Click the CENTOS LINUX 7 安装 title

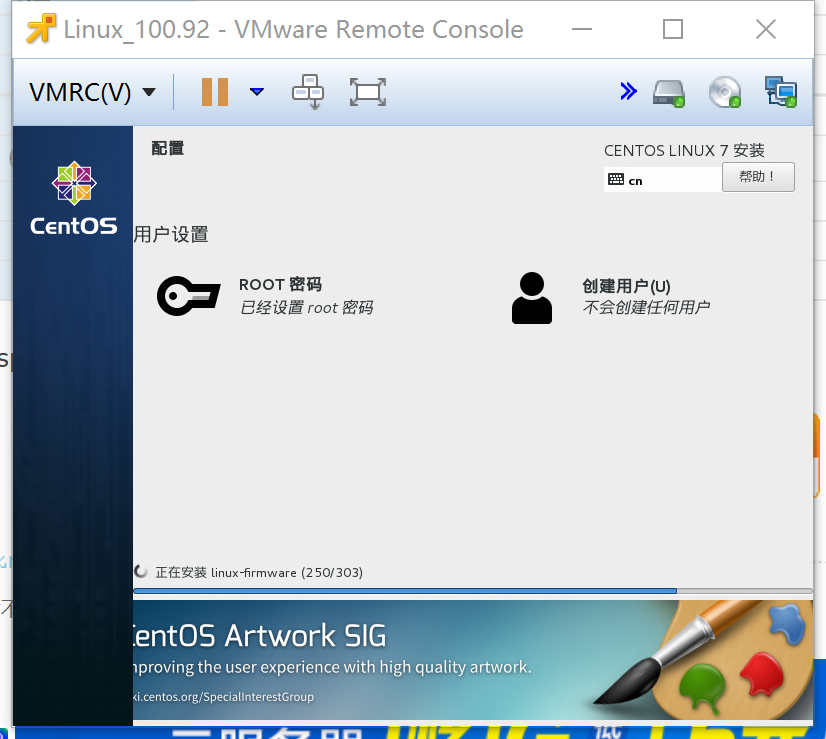(x=684, y=151)
